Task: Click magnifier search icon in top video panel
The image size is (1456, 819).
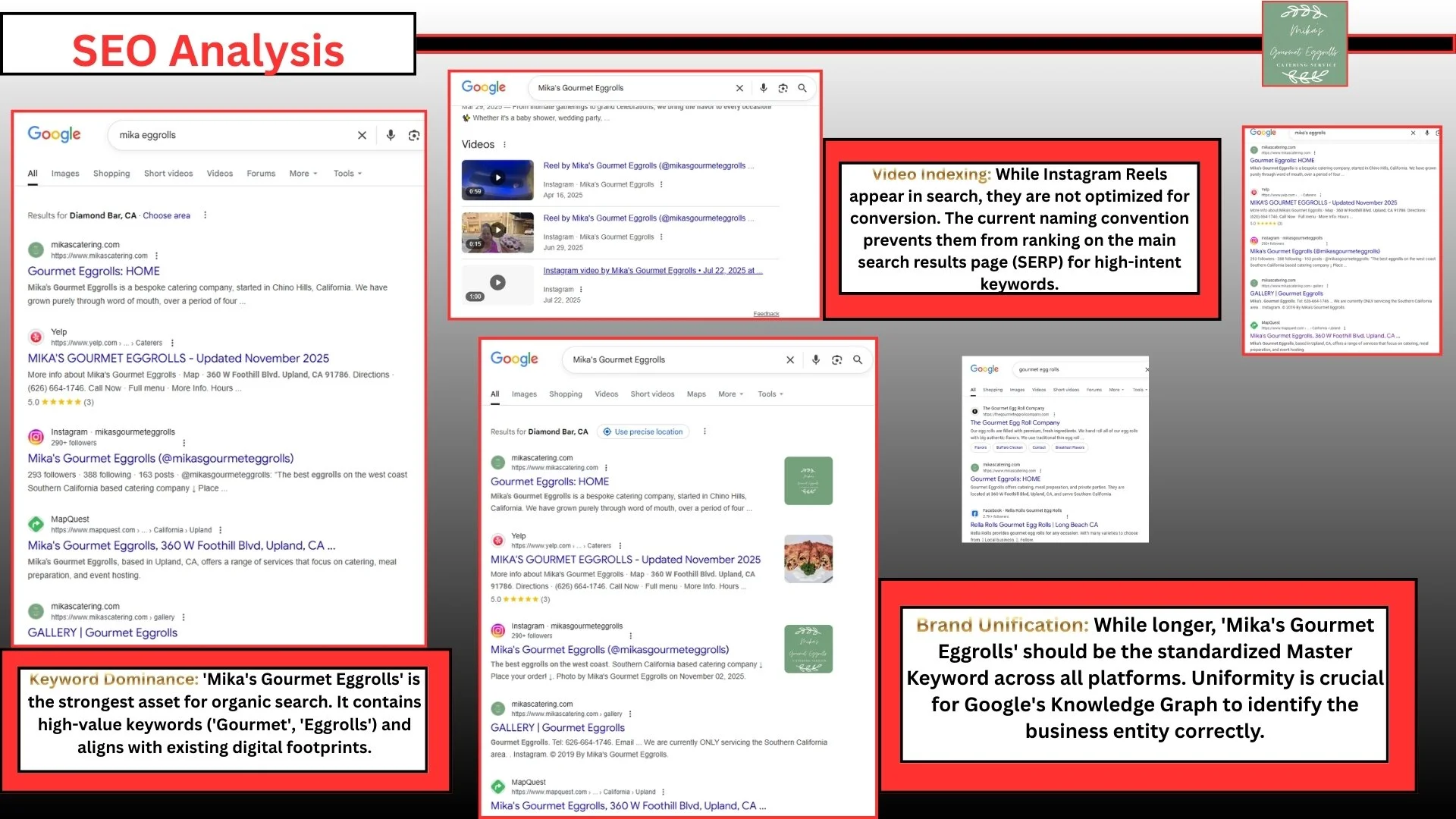Action: click(802, 88)
